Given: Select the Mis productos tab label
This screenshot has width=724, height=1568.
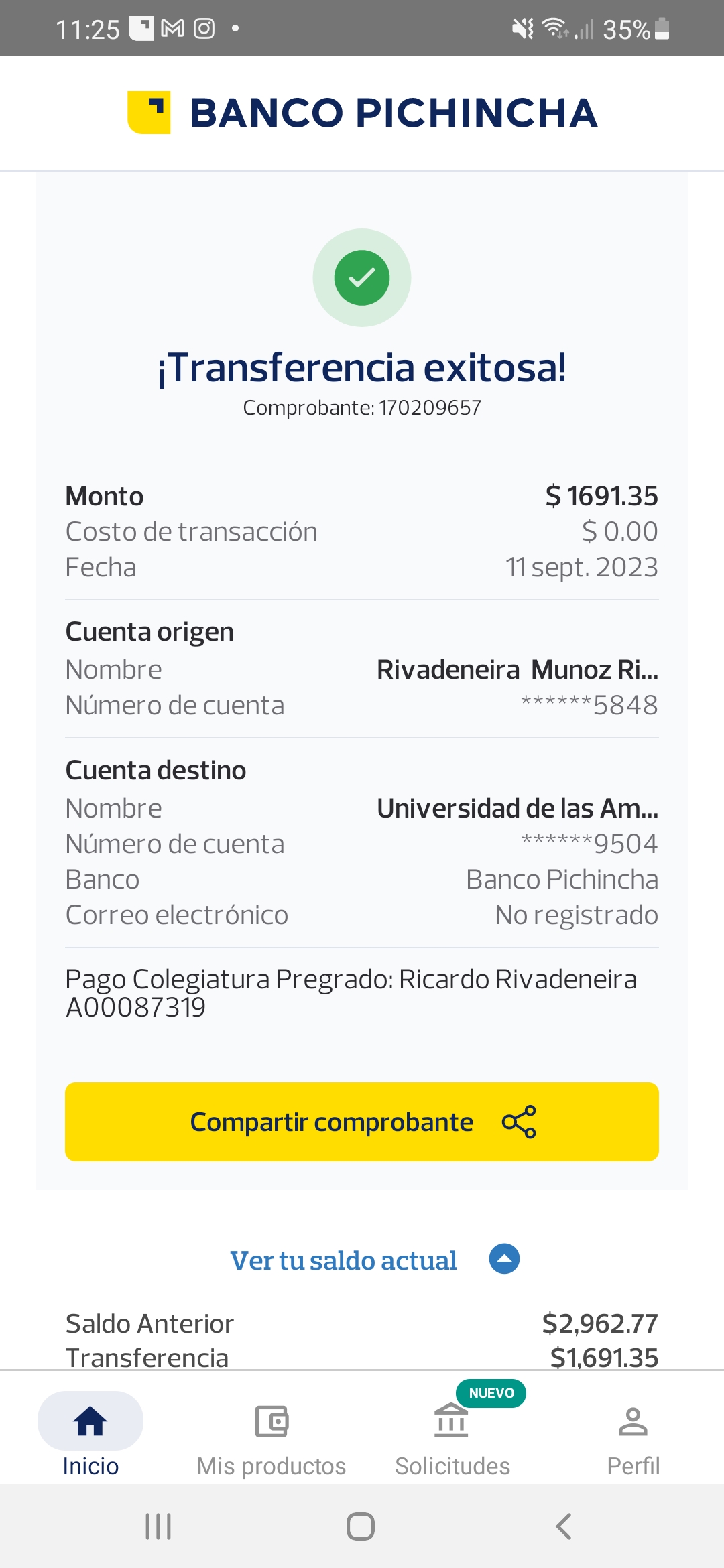Looking at the screenshot, I should [271, 1466].
